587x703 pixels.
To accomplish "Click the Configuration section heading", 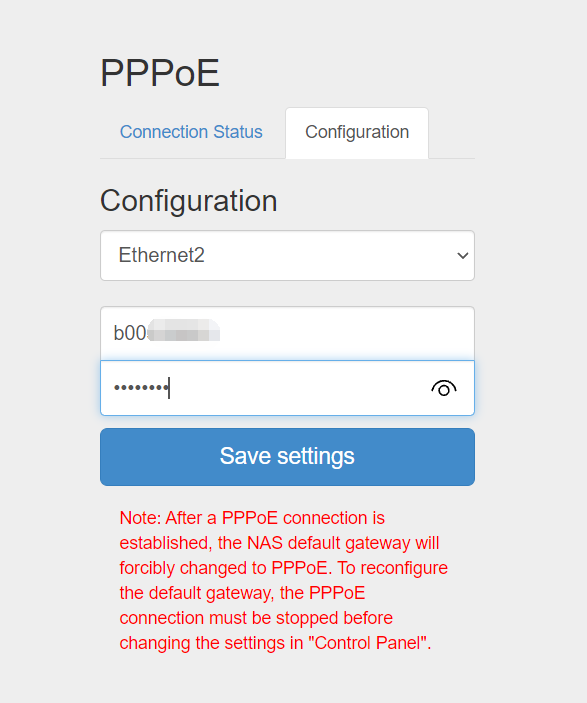I will coord(189,200).
